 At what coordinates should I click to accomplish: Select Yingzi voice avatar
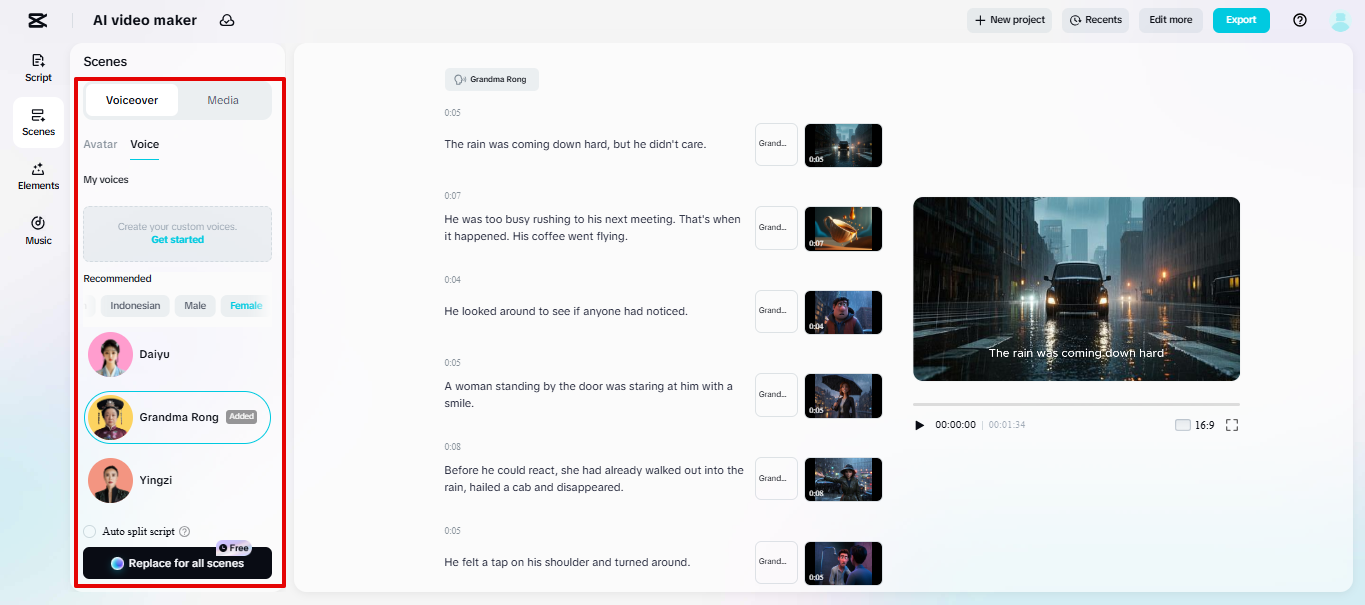110,480
